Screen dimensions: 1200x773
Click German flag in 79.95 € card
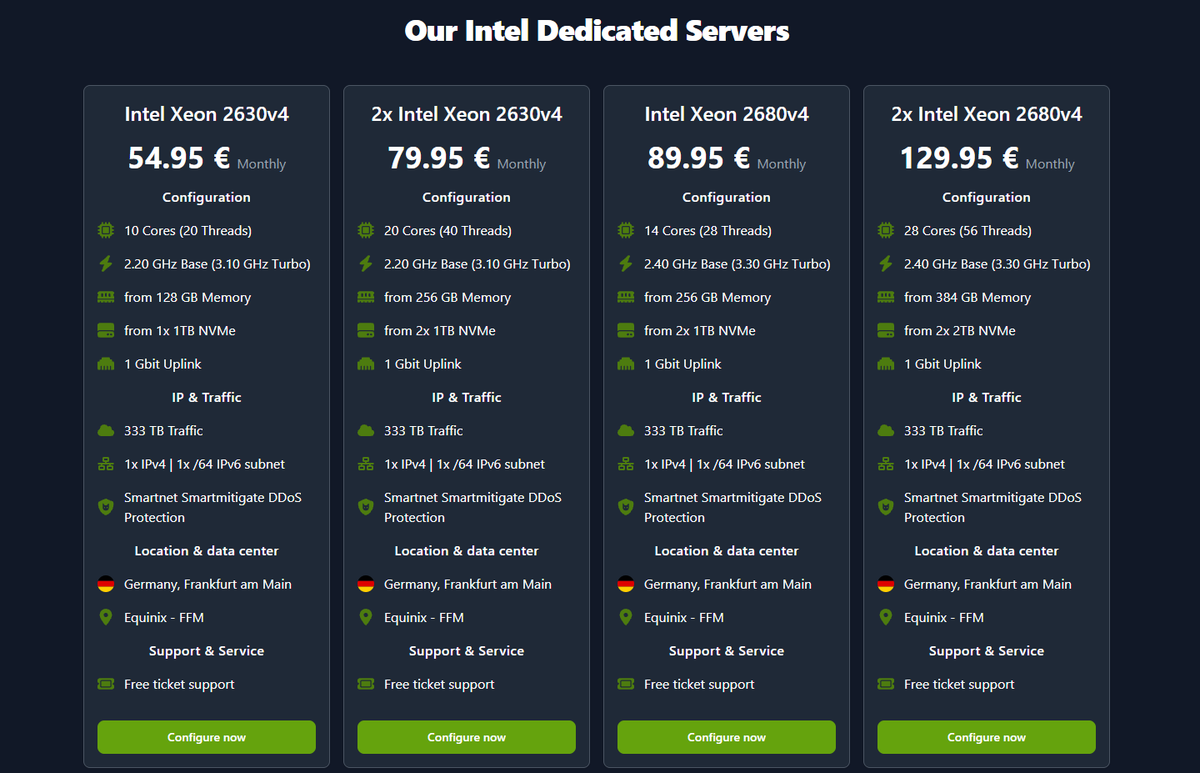click(x=365, y=584)
